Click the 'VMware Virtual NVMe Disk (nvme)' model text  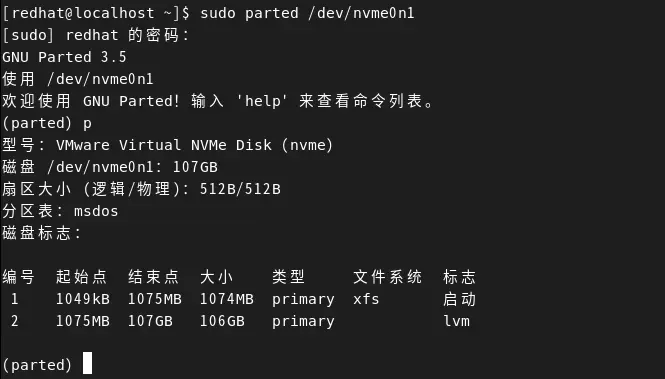point(194,145)
